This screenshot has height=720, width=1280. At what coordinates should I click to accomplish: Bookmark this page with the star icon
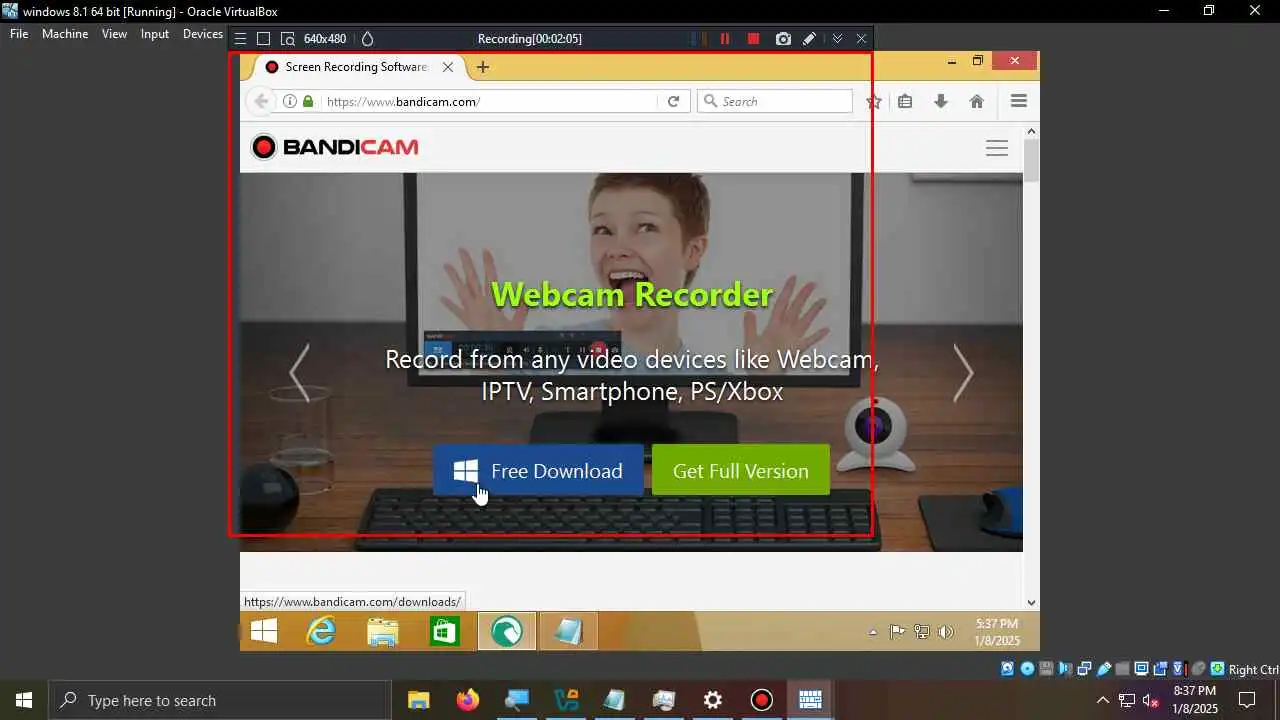point(873,101)
